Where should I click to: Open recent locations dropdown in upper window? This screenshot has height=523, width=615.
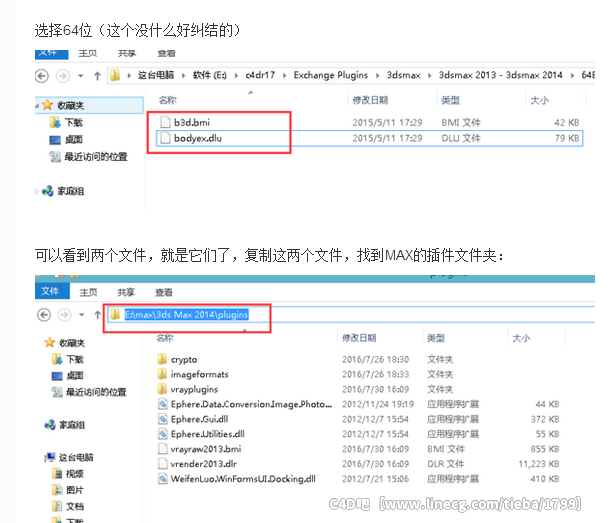[81, 76]
